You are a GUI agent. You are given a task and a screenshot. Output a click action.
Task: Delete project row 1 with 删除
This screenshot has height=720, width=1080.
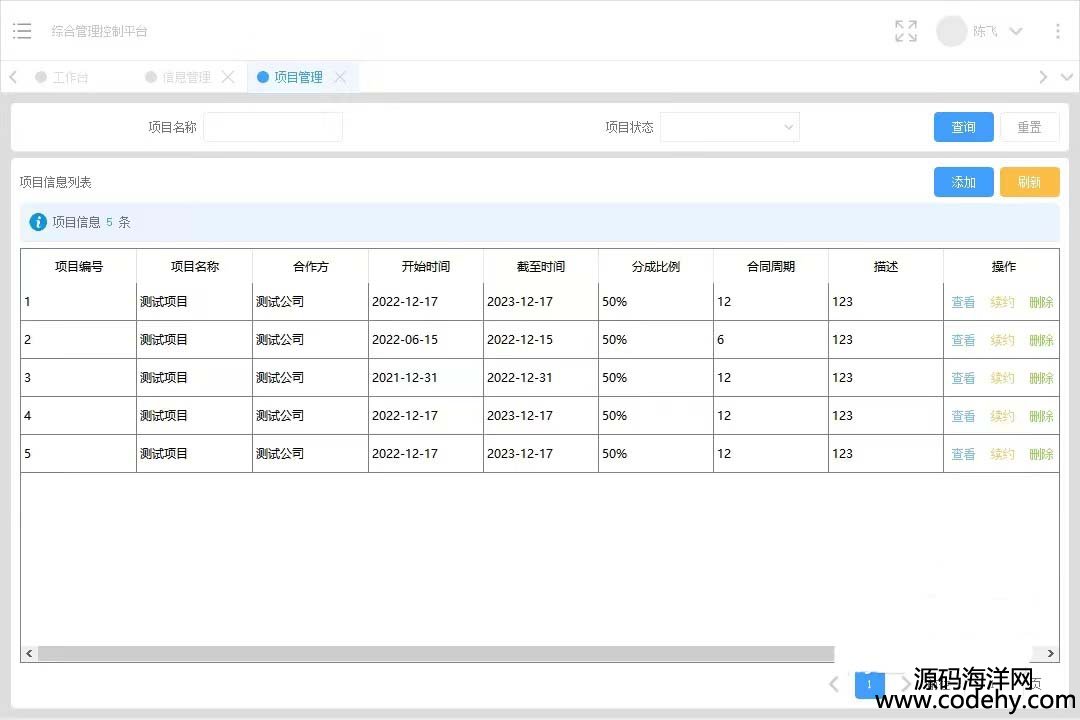click(x=1041, y=302)
